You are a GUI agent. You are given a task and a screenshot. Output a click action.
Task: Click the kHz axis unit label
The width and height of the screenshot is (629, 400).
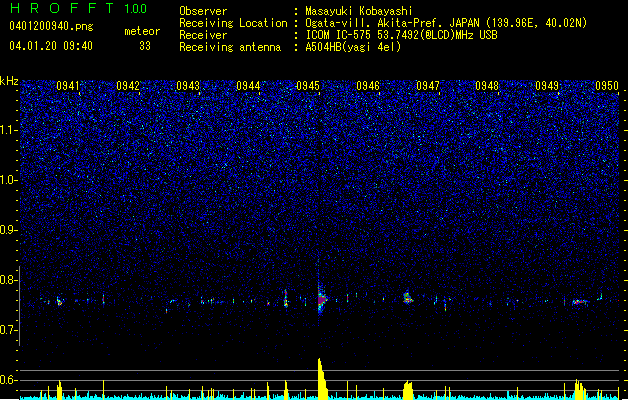click(x=9, y=81)
